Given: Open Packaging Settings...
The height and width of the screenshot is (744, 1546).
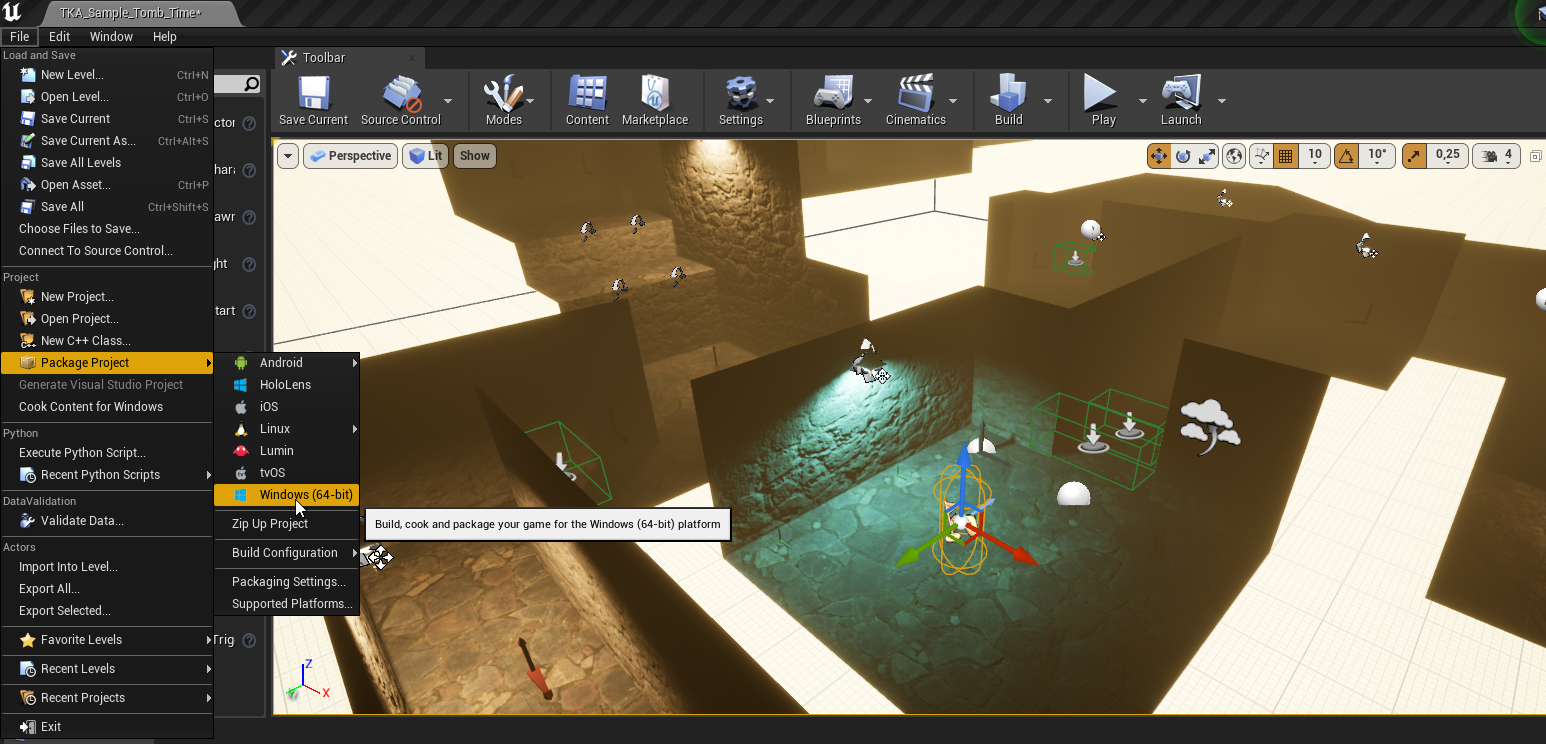Looking at the screenshot, I should [286, 582].
